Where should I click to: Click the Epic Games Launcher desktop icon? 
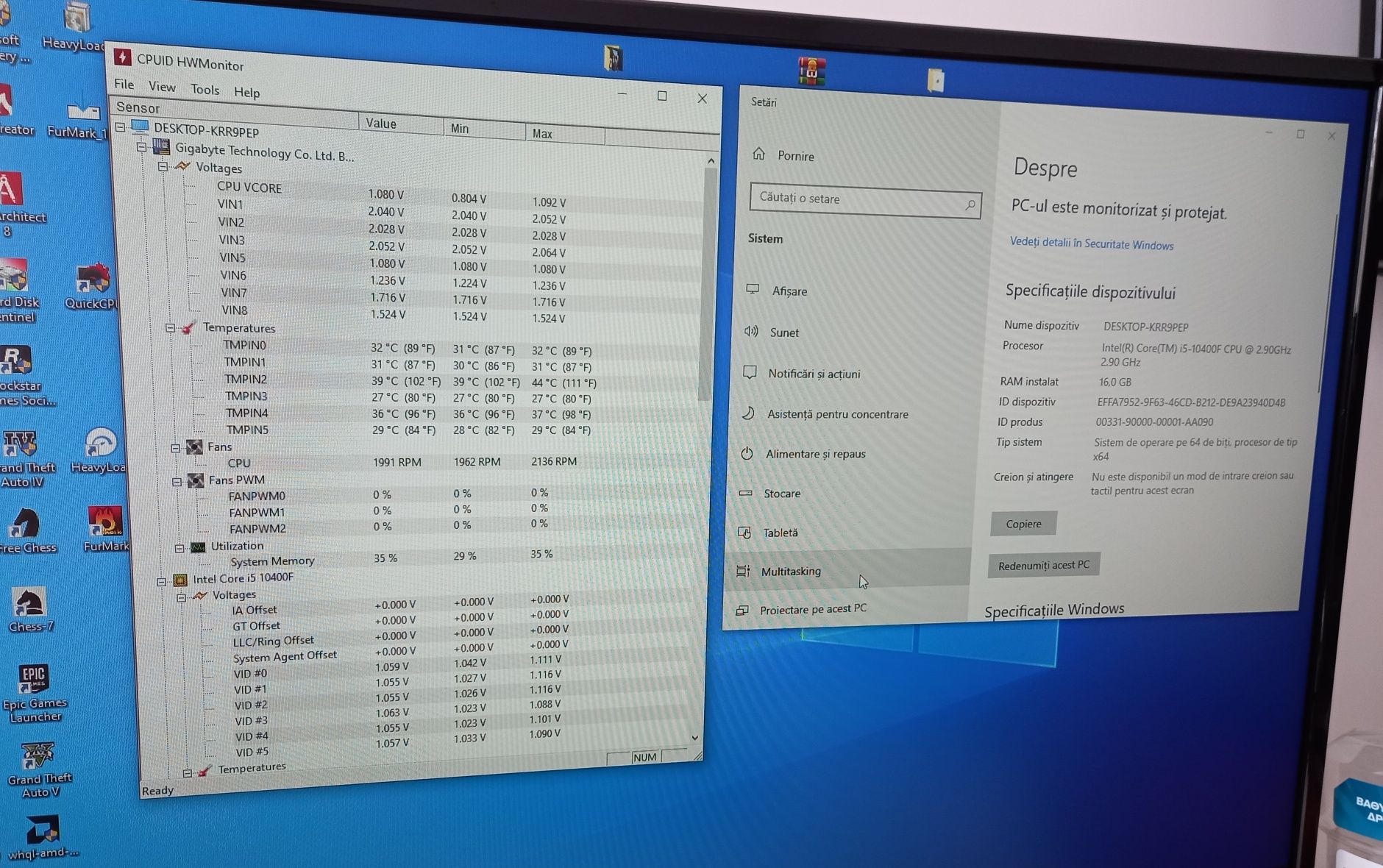(35, 694)
